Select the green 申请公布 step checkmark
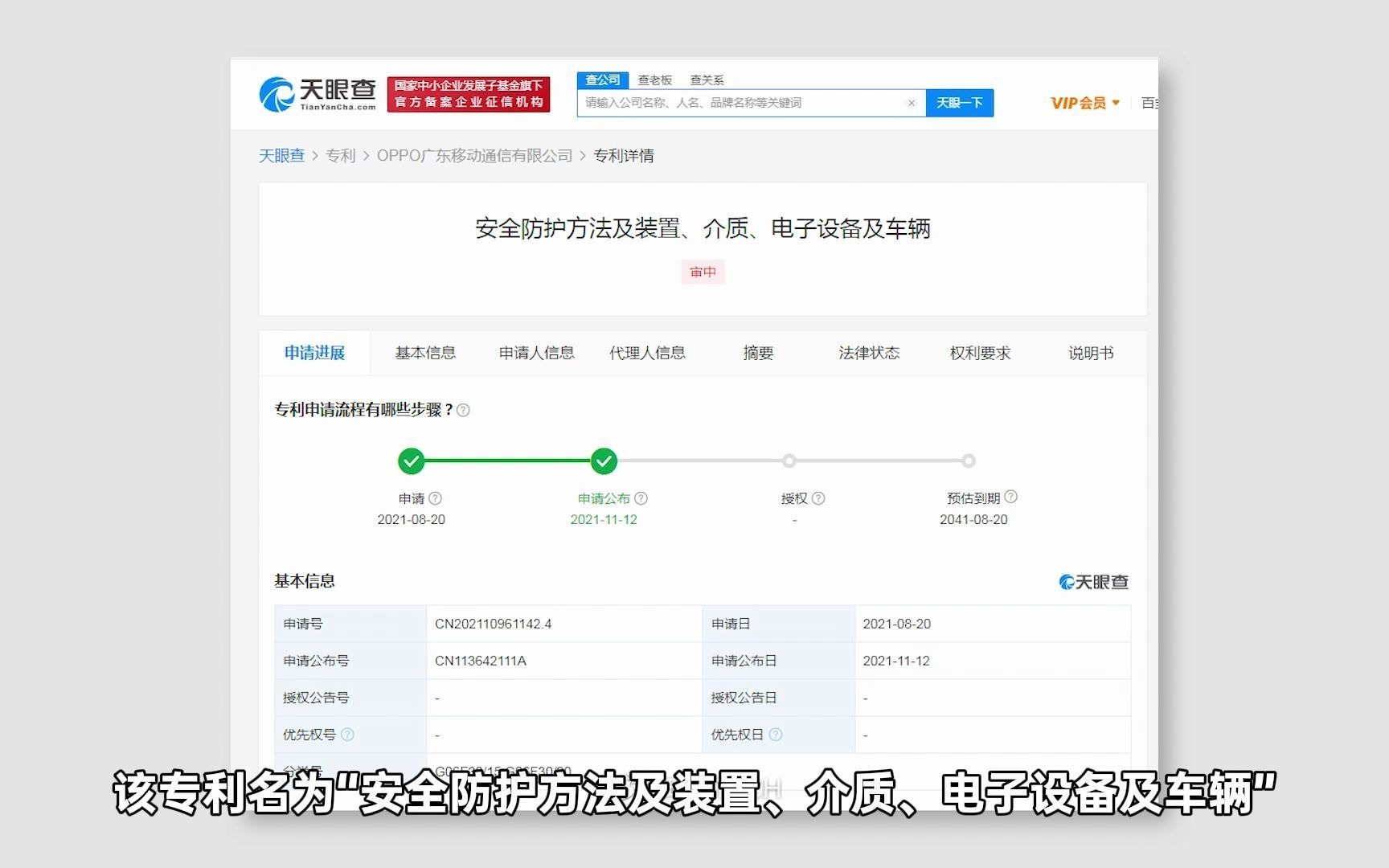The image size is (1389, 868). [604, 461]
